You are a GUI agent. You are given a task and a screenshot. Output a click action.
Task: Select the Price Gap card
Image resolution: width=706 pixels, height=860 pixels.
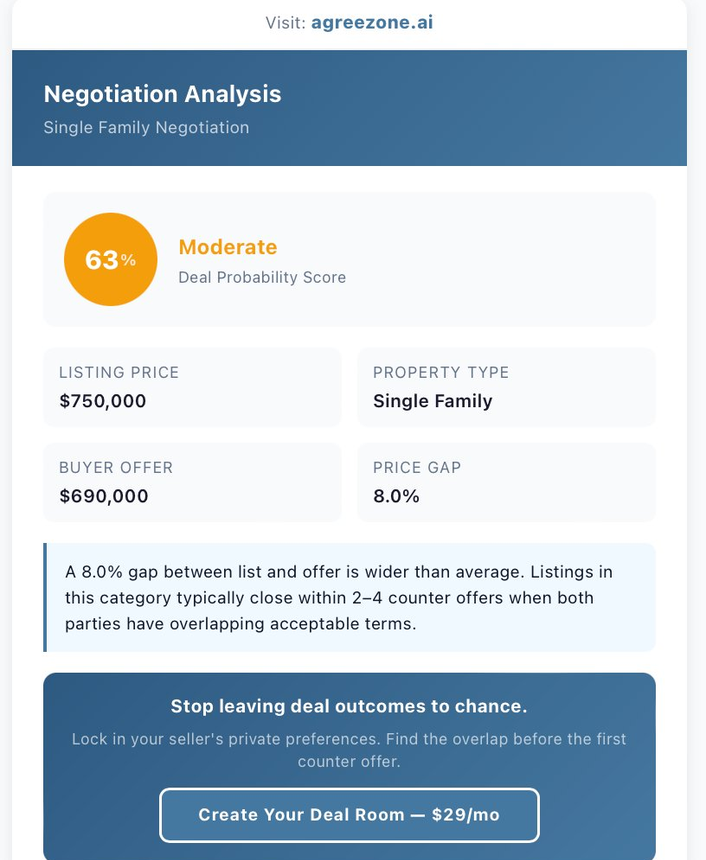pyautogui.click(x=506, y=482)
